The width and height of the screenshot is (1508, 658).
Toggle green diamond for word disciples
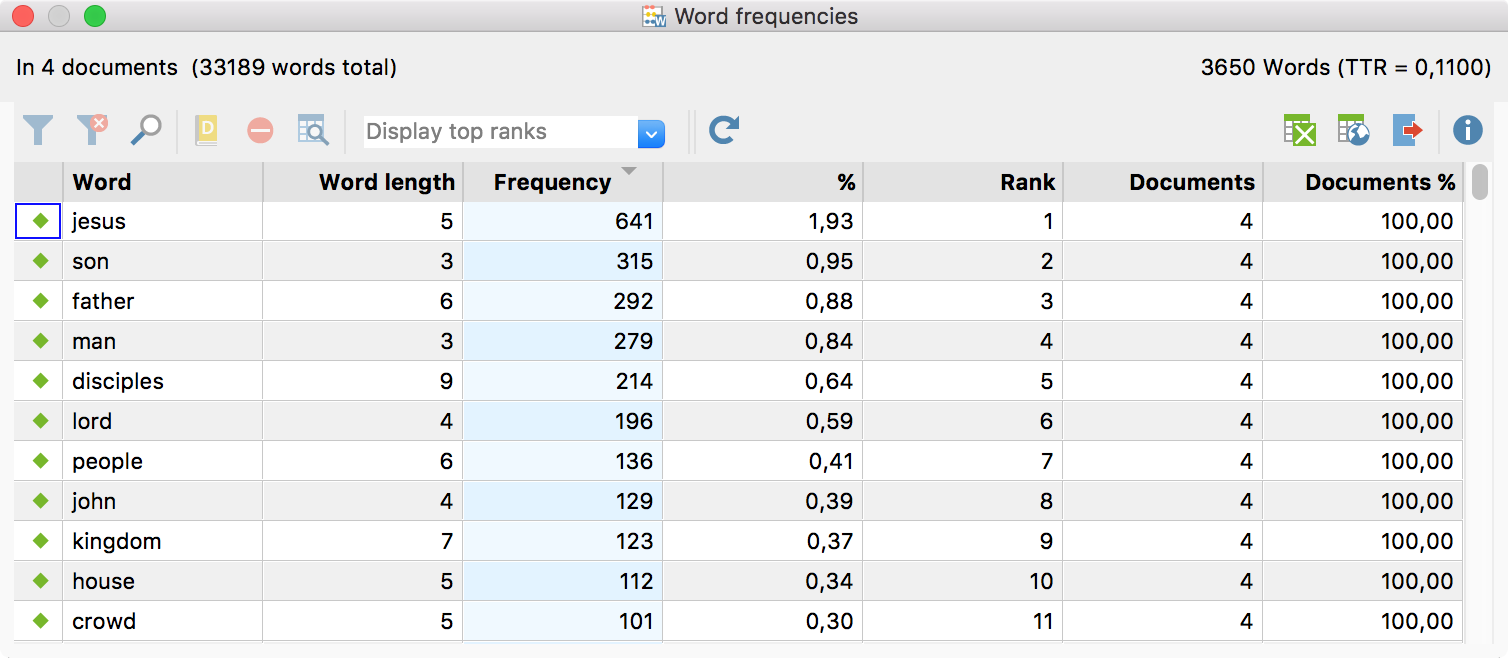click(x=40, y=381)
